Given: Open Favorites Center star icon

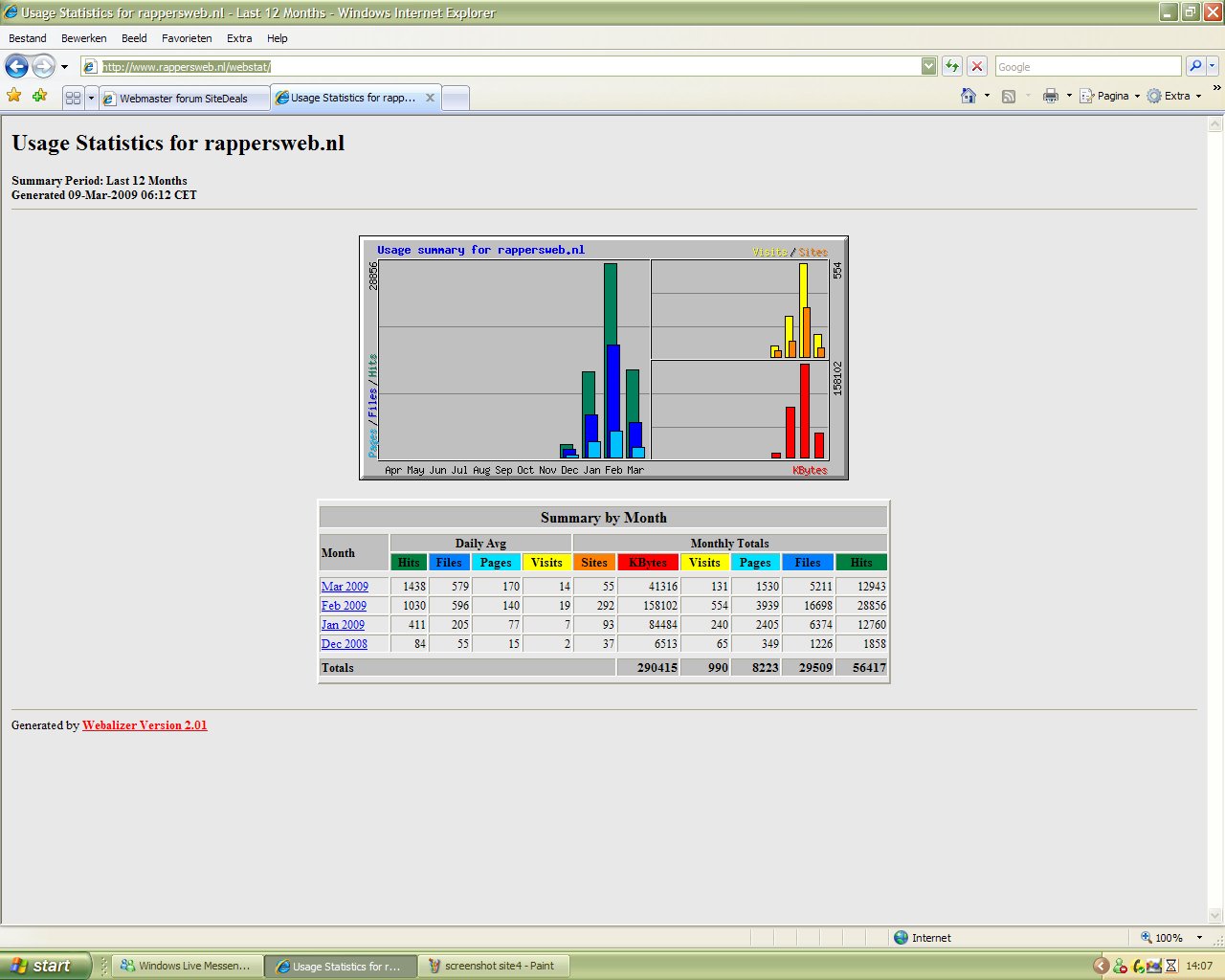Looking at the screenshot, I should (14, 96).
